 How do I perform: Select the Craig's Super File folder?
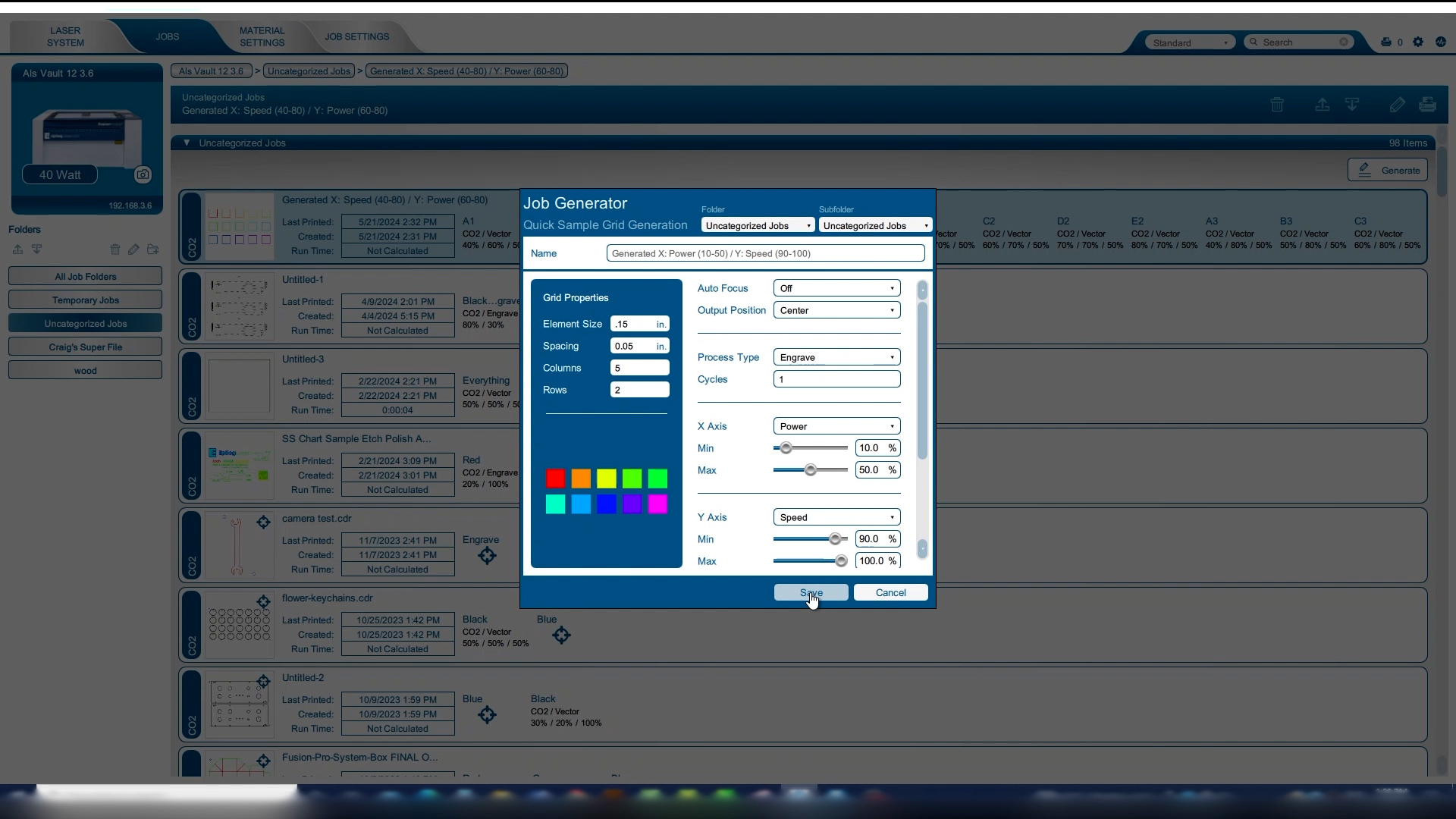(85, 347)
